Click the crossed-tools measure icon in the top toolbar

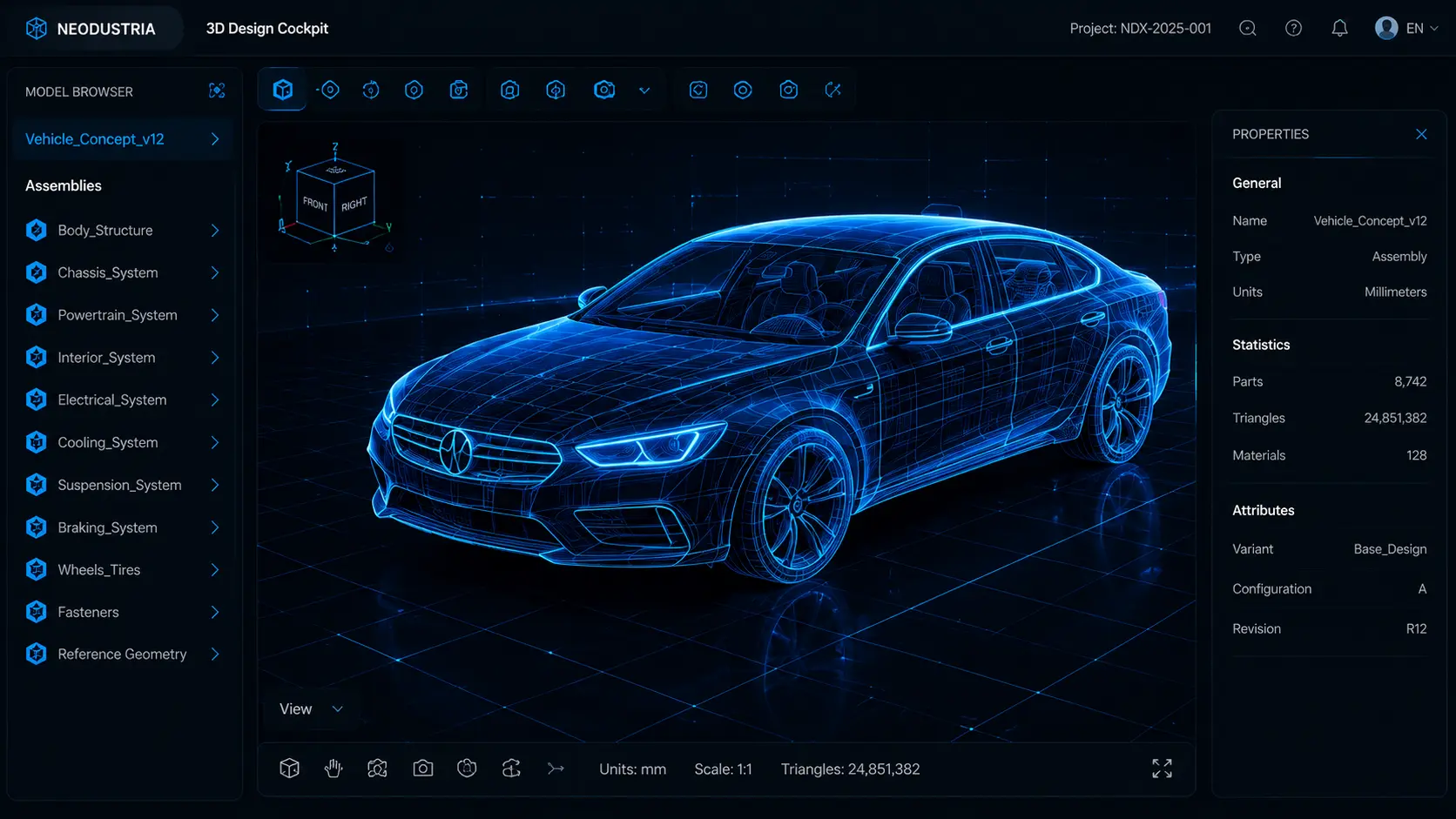pos(833,90)
